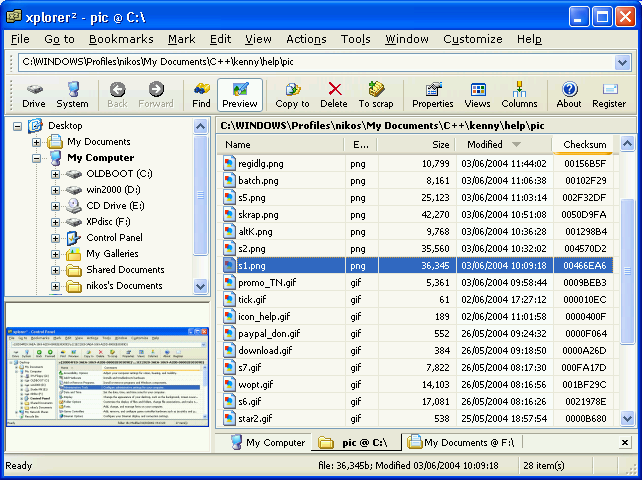Sort by the E... extension column header

[361, 145]
